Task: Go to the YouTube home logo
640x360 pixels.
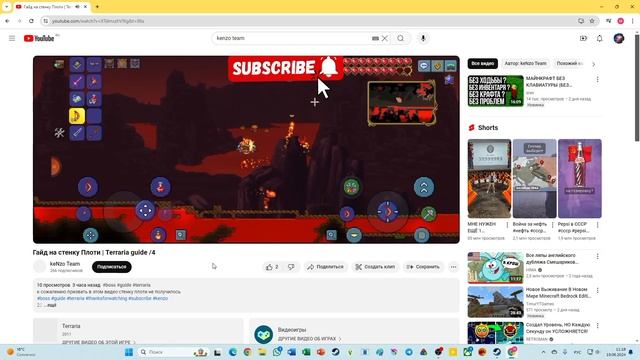Action: pos(39,38)
